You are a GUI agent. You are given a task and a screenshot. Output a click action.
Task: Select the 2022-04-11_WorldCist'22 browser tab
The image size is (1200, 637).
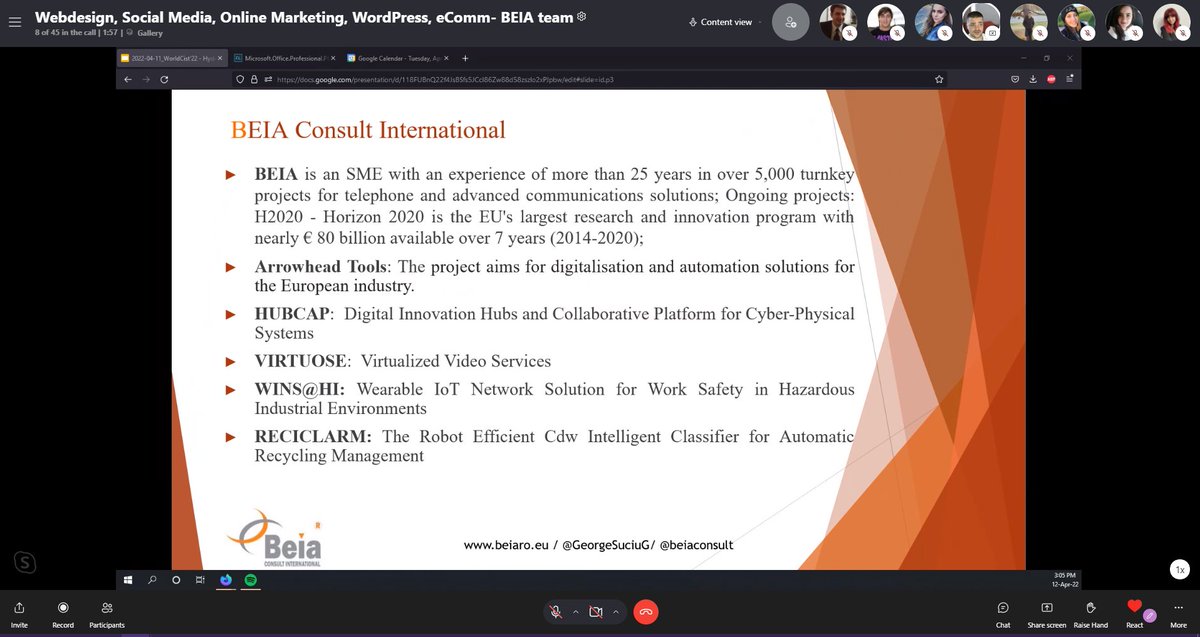(174, 58)
